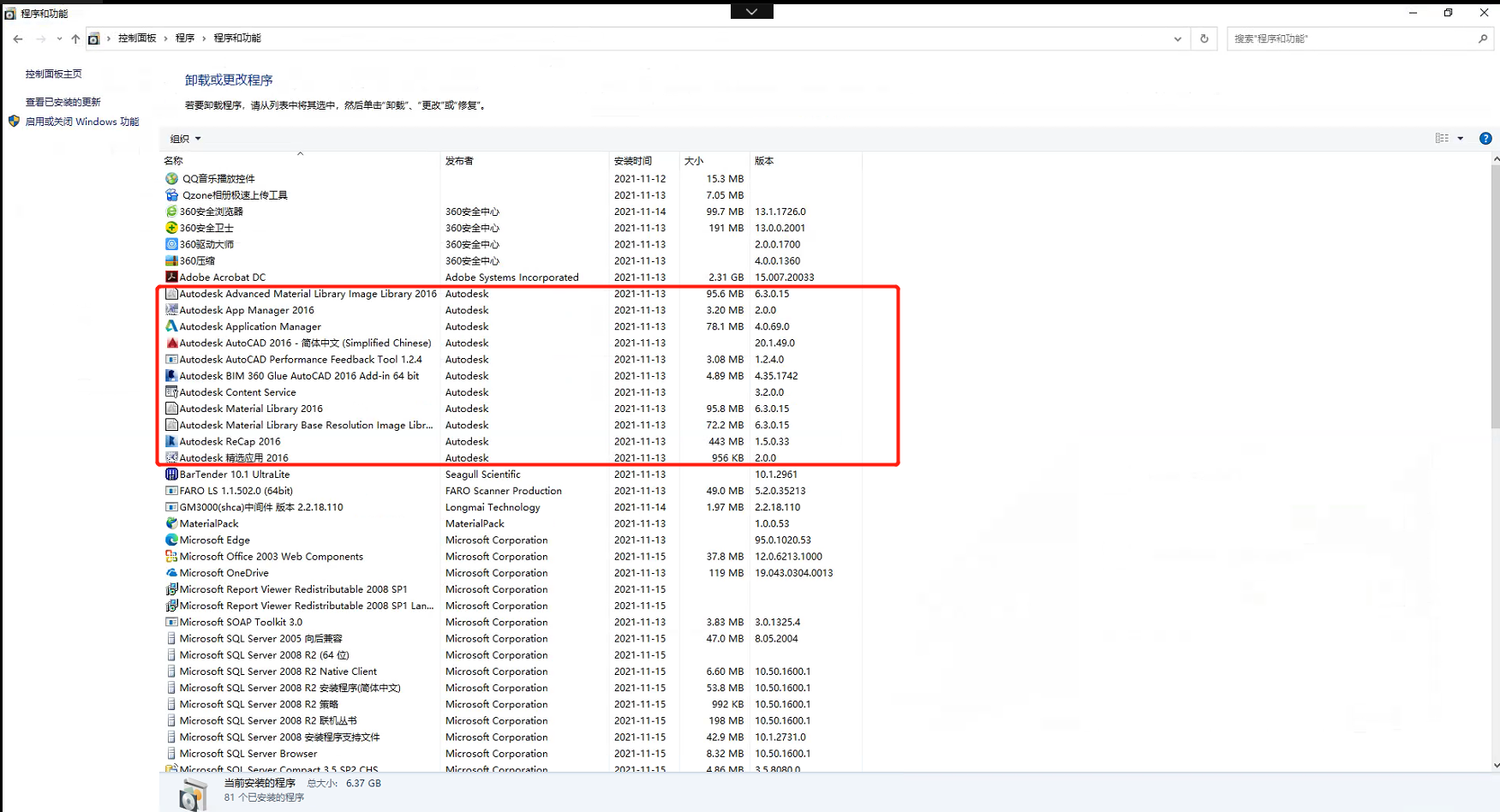Sort by the 名称 column header
Screen dimensions: 1500x812
(x=300, y=161)
